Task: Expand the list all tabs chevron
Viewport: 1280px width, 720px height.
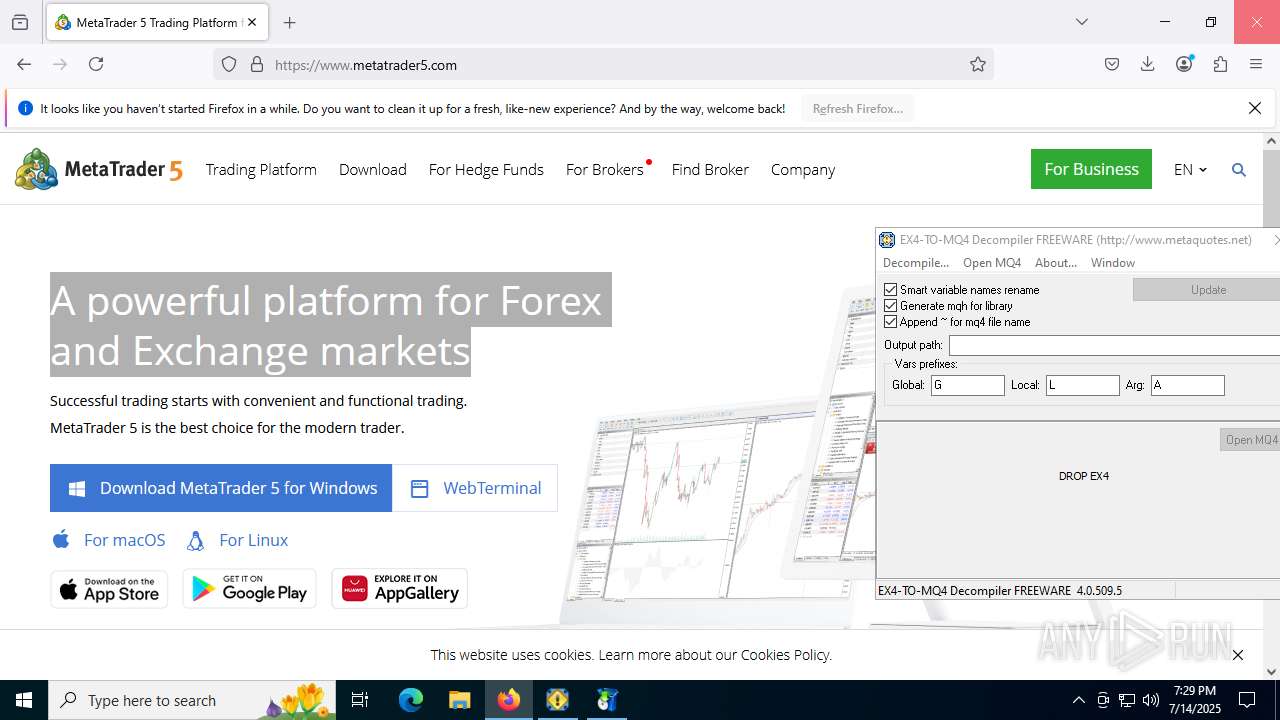Action: point(1081,22)
